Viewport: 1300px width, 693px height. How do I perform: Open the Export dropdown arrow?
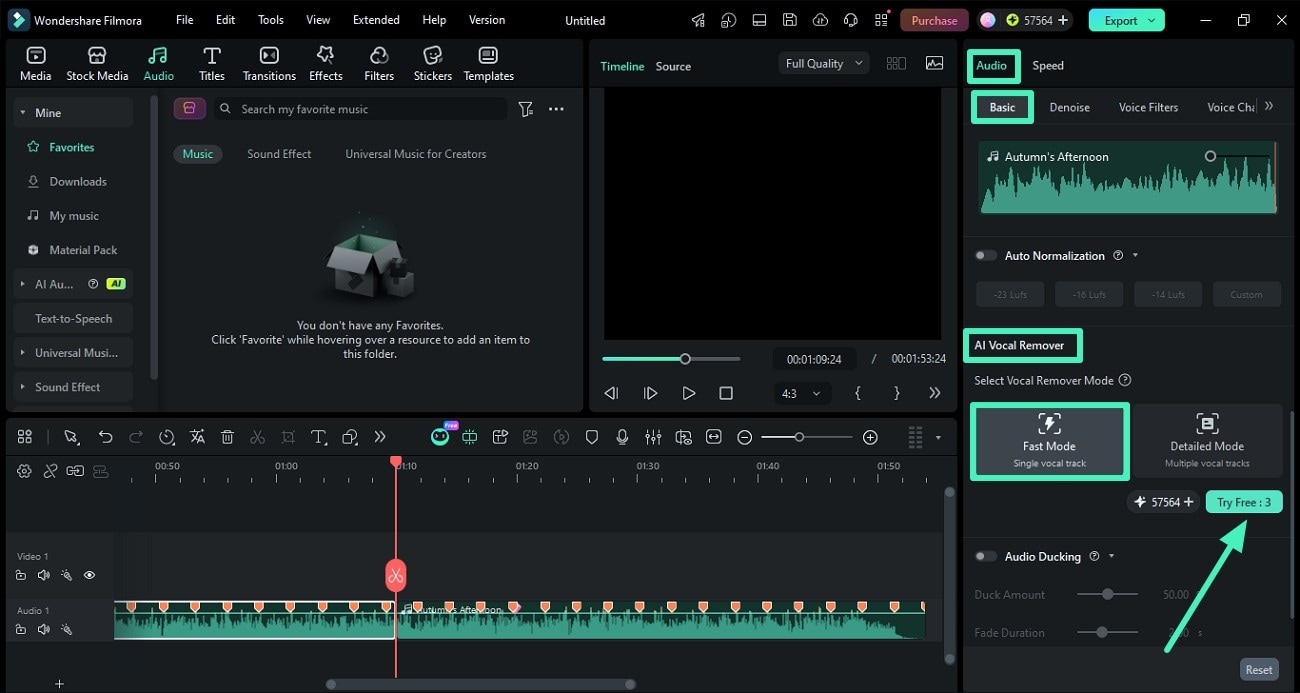[1152, 20]
